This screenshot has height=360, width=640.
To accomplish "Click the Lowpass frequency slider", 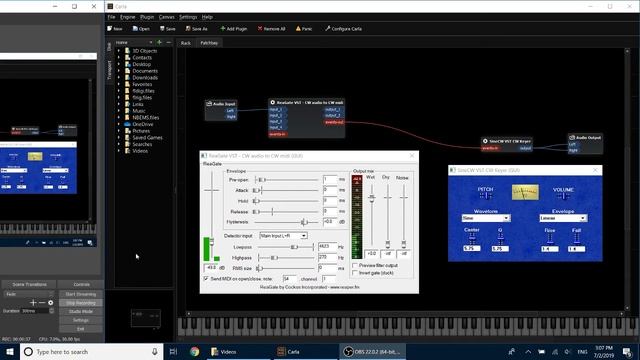I will [286, 247].
